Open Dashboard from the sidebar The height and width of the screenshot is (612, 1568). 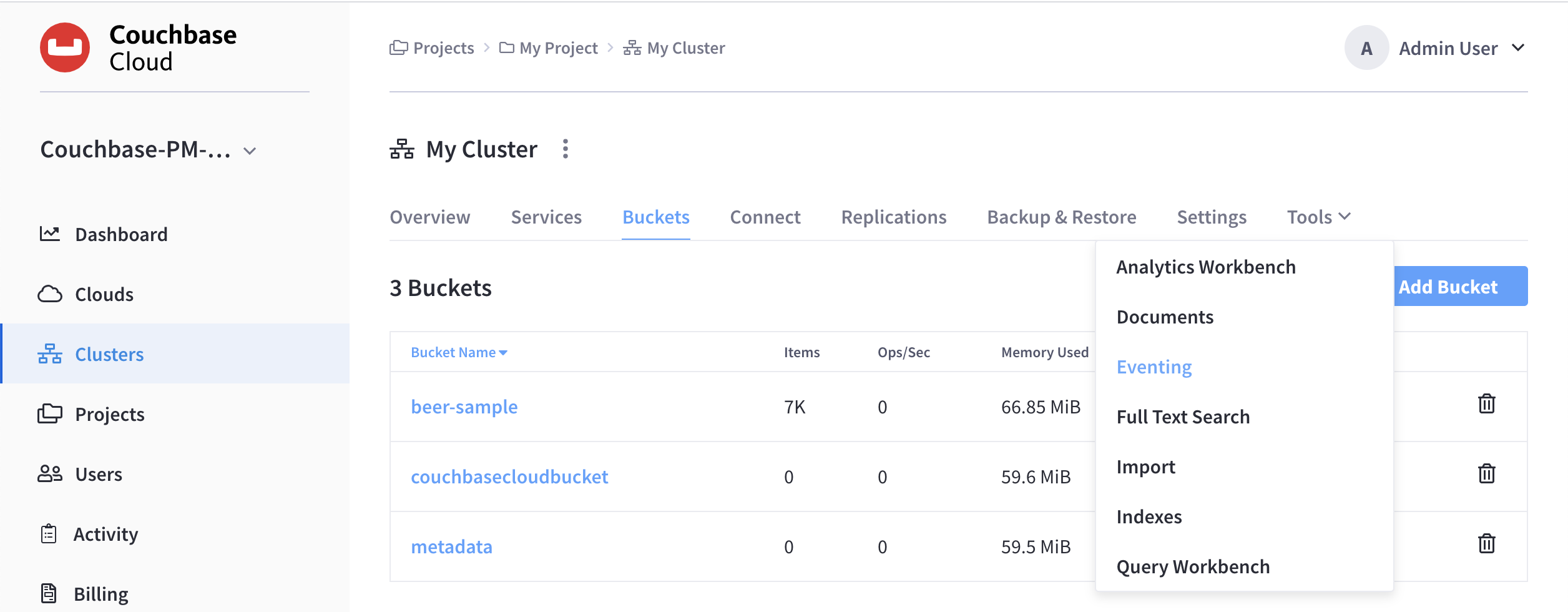120,234
